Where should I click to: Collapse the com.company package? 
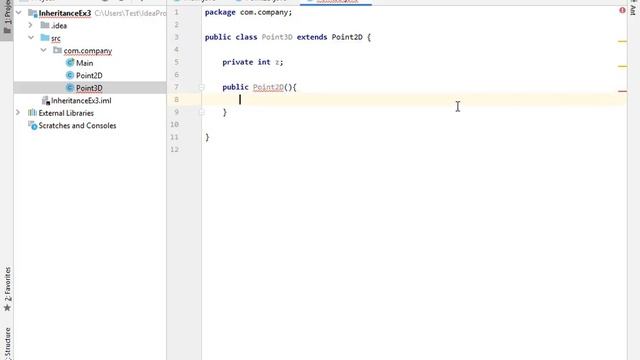click(43, 50)
